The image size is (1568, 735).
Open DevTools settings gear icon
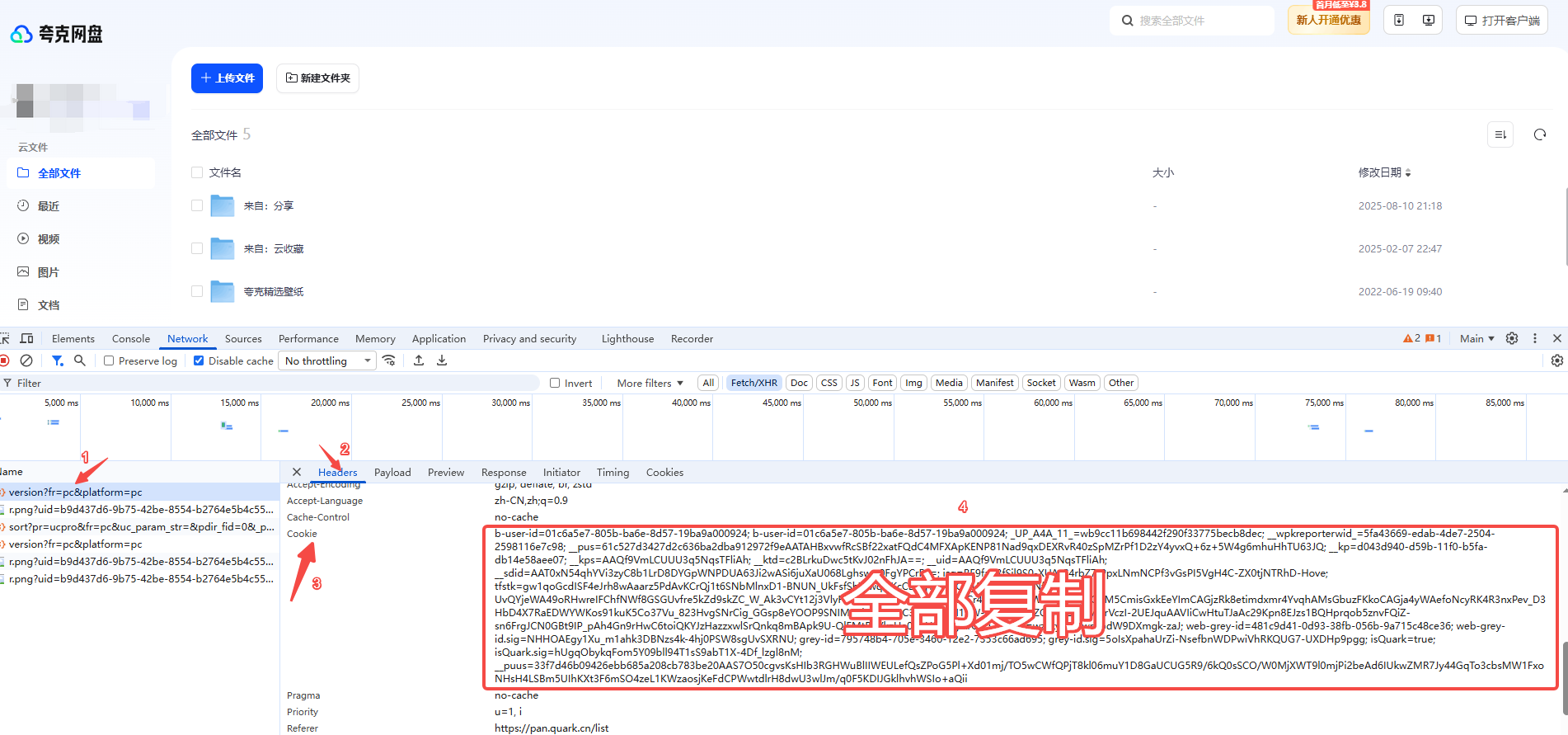coord(1512,338)
